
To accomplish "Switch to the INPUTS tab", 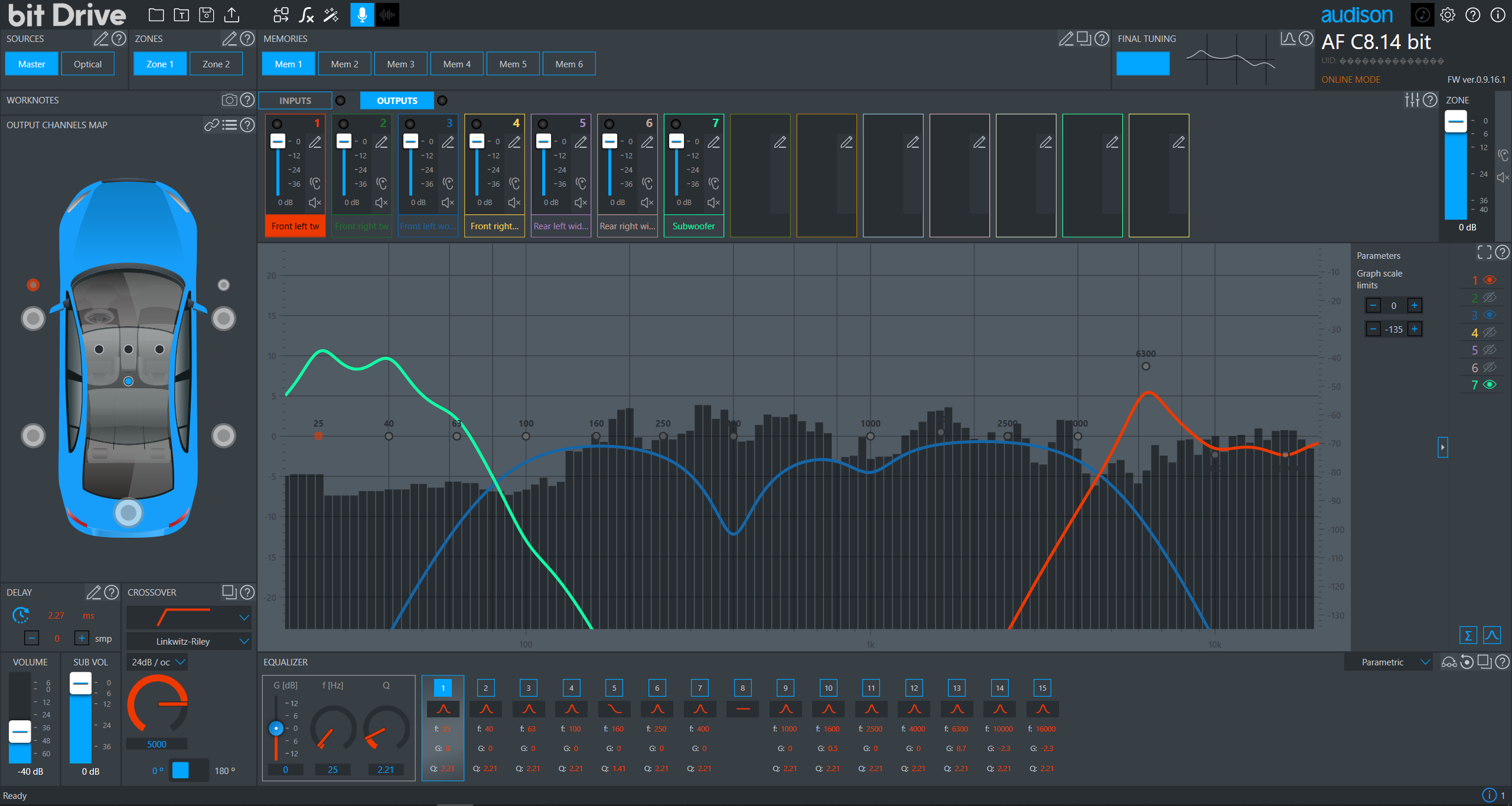I will [x=295, y=100].
